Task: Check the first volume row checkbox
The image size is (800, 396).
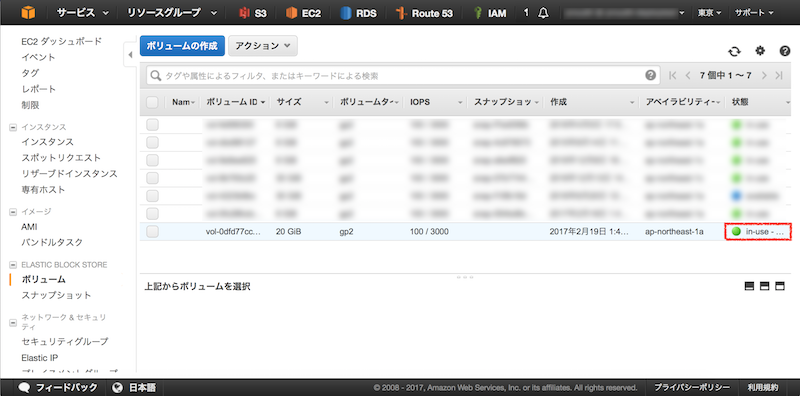Action: pyautogui.click(x=152, y=125)
